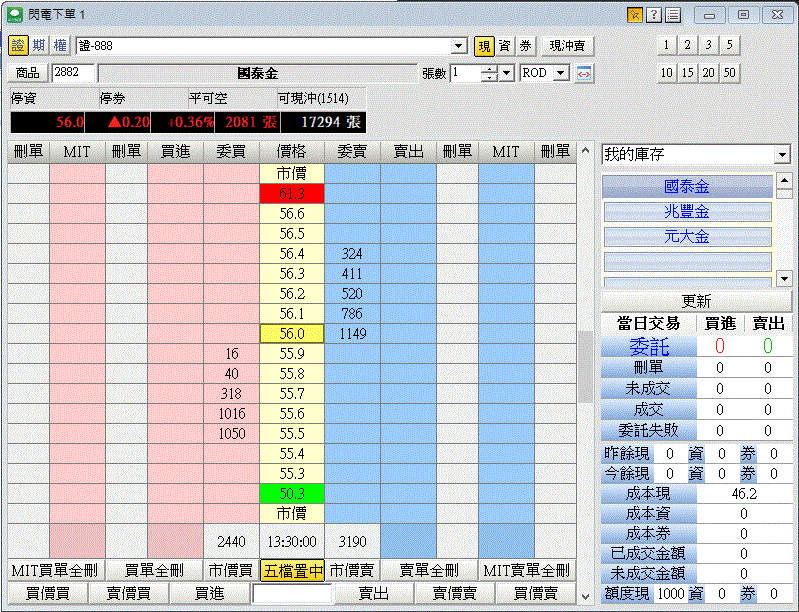799x612 pixels.
Task: Open the account 證-888 dropdown
Action: [459, 46]
